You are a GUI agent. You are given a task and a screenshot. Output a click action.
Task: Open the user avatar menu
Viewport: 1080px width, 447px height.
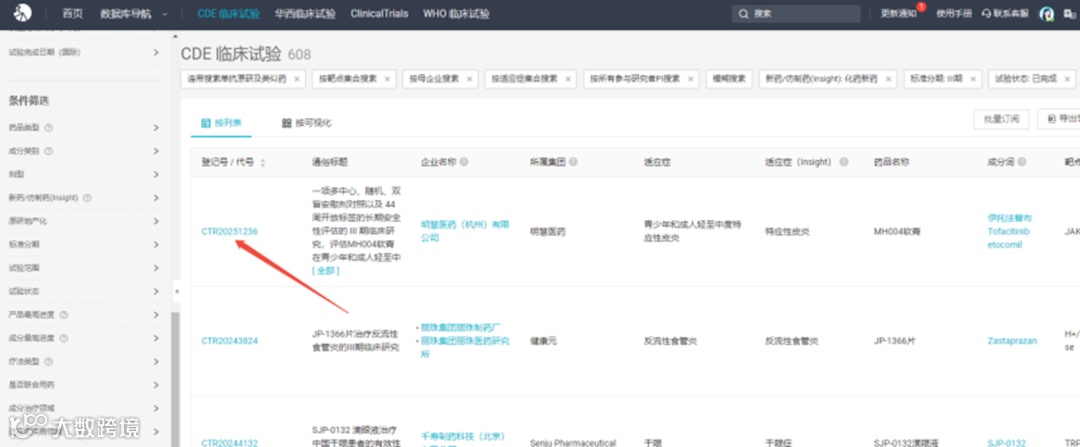(1046, 14)
